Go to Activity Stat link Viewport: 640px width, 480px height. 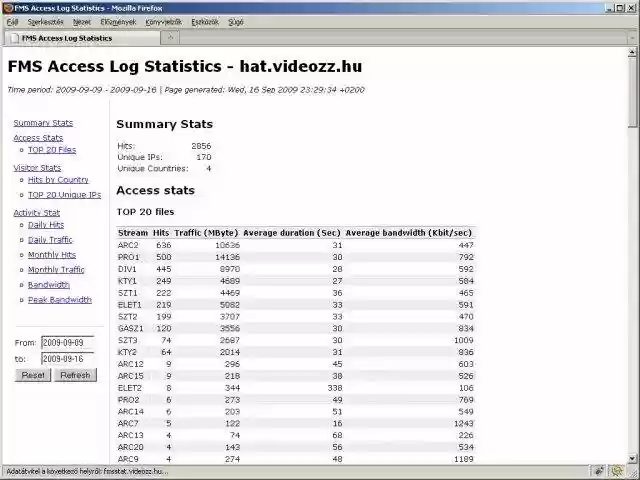37,213
